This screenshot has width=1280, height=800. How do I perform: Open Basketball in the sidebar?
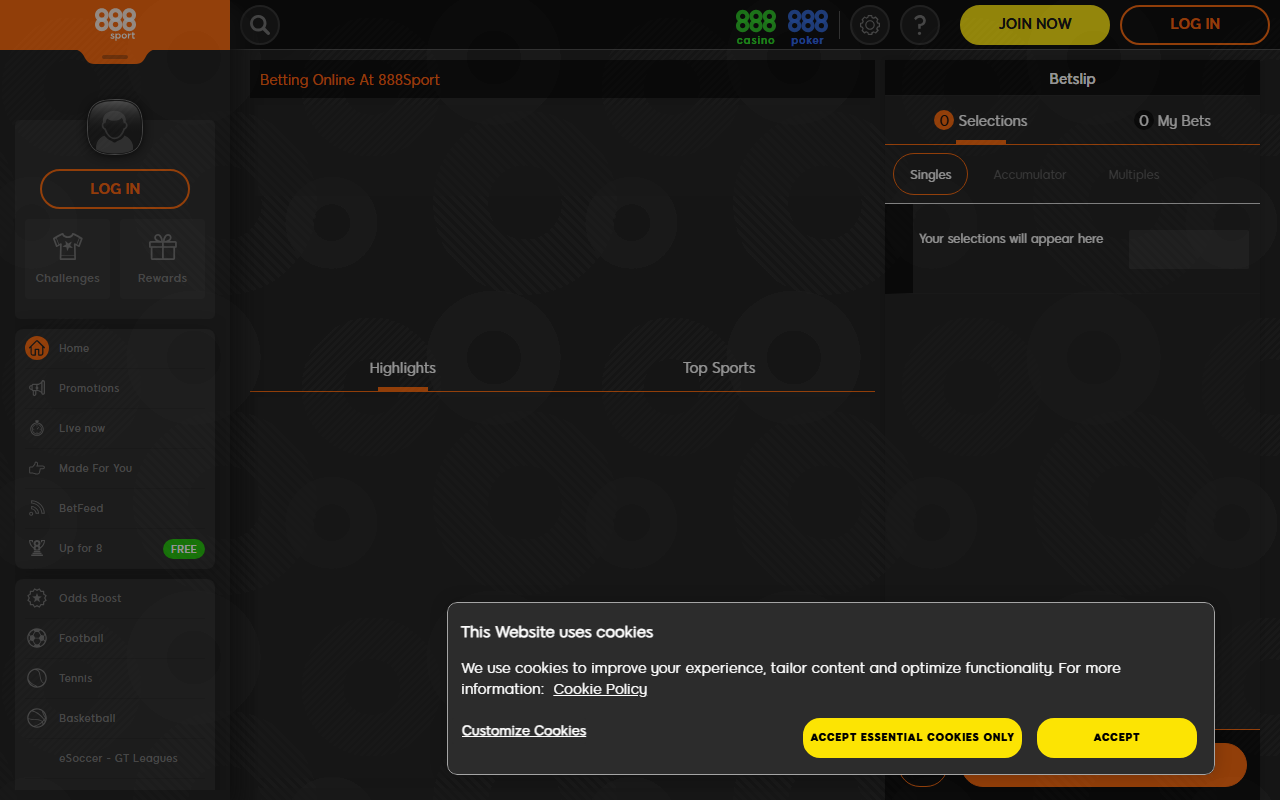tap(115, 718)
